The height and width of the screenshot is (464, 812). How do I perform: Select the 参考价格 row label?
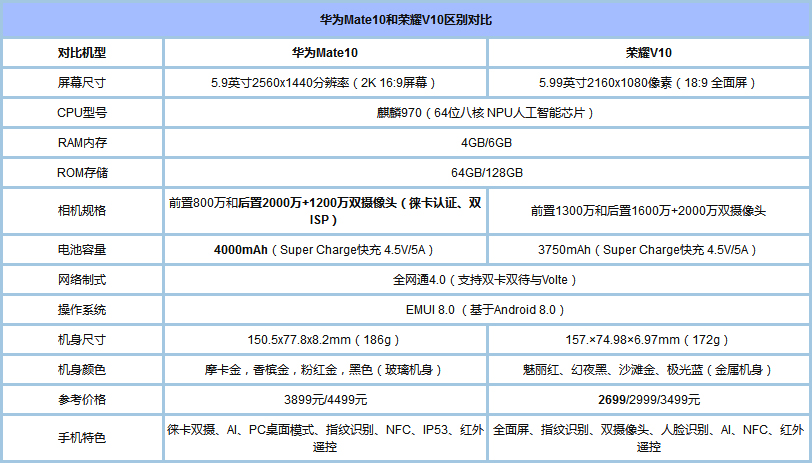pyautogui.click(x=82, y=400)
